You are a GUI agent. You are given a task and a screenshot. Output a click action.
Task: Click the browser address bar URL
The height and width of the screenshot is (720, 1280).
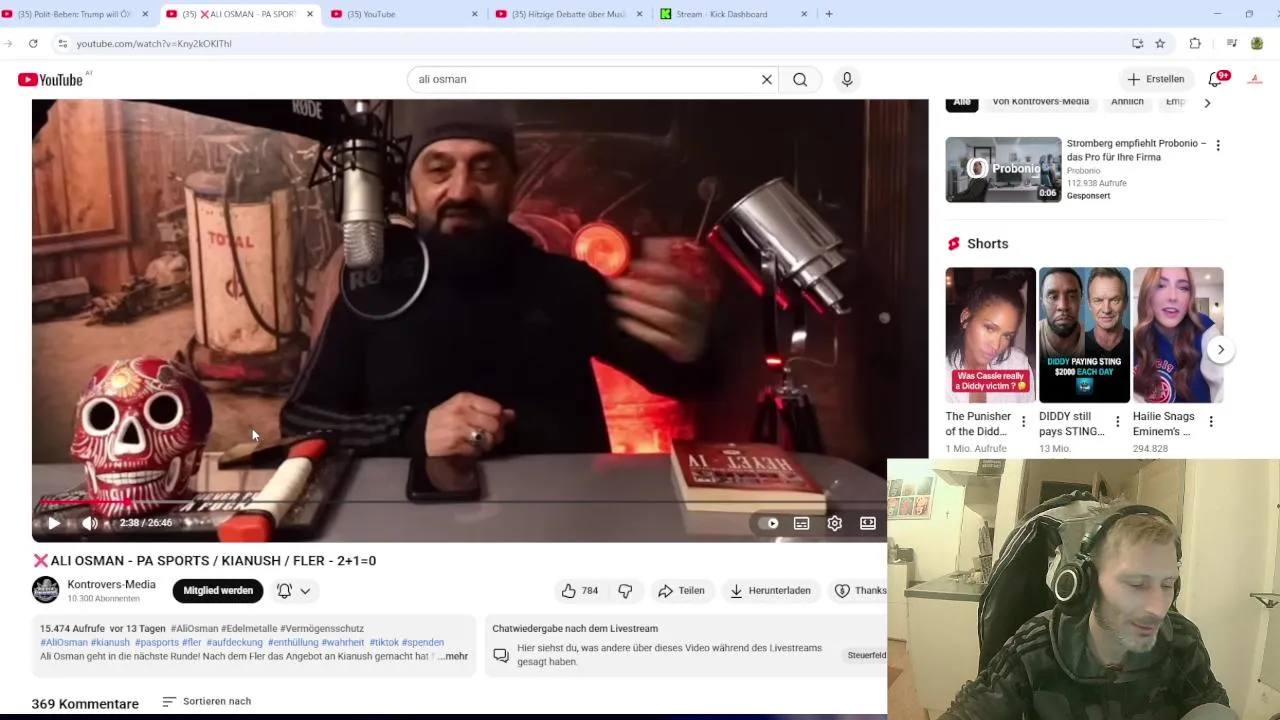pyautogui.click(x=154, y=44)
